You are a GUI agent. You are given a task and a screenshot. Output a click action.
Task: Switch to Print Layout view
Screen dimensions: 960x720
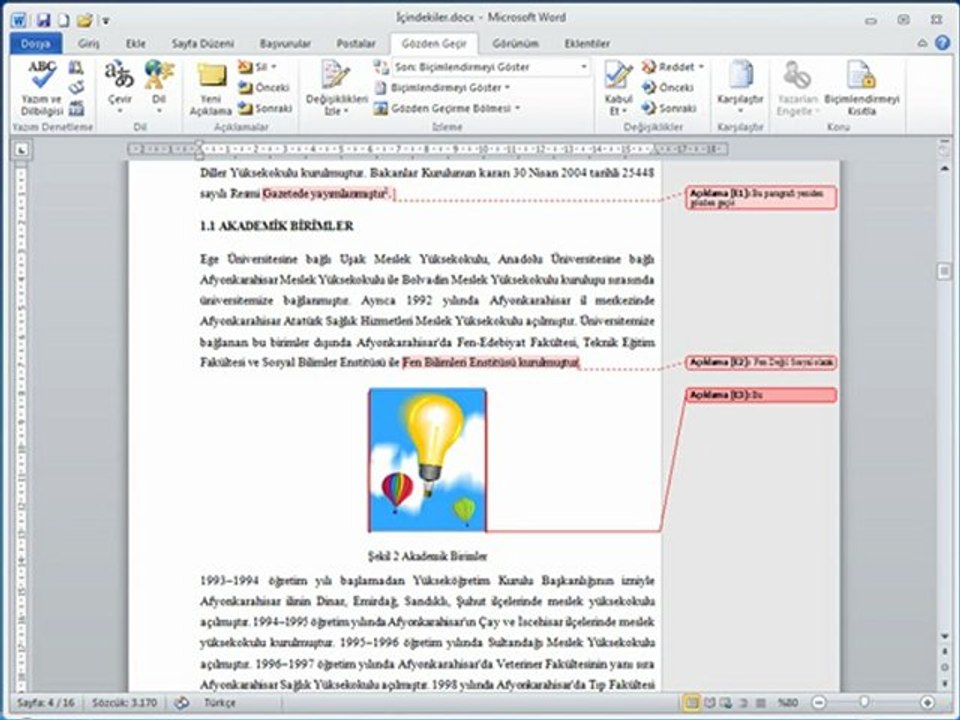point(691,703)
